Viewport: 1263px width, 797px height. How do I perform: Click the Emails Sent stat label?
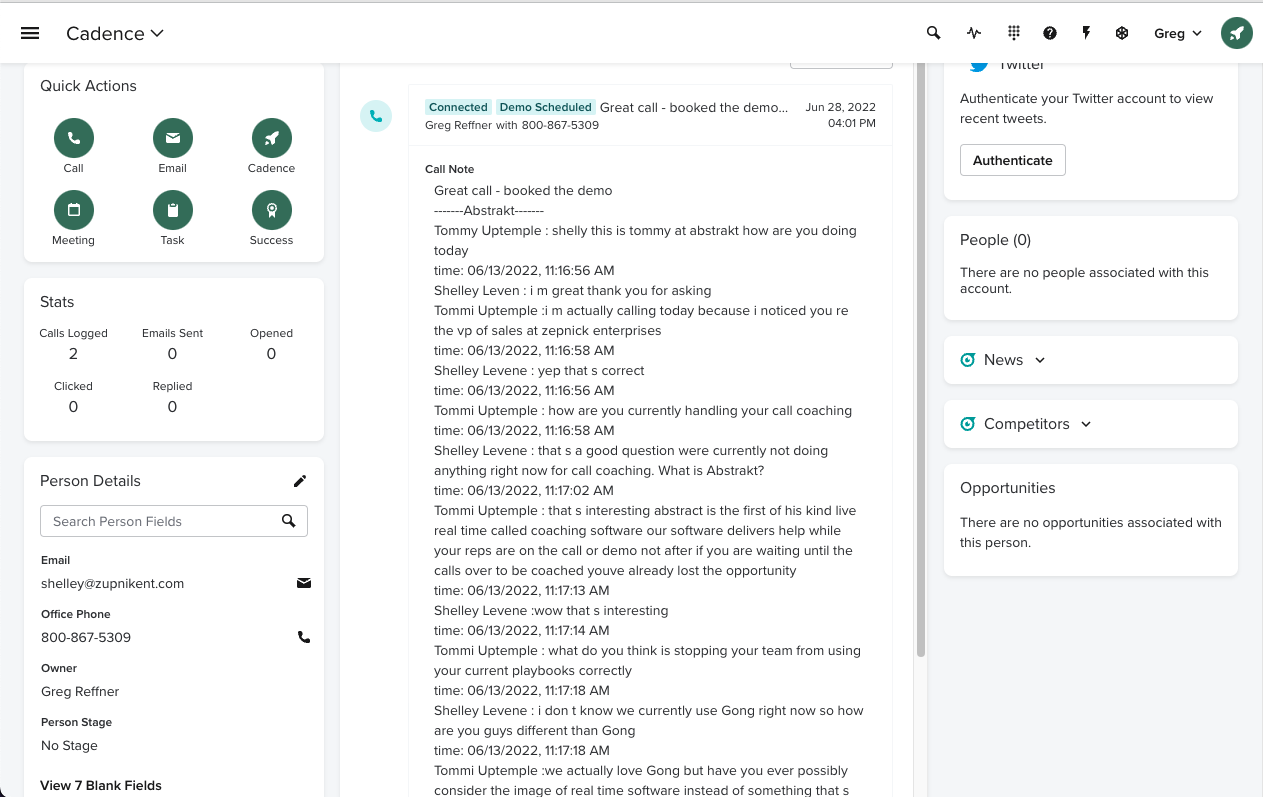173,333
